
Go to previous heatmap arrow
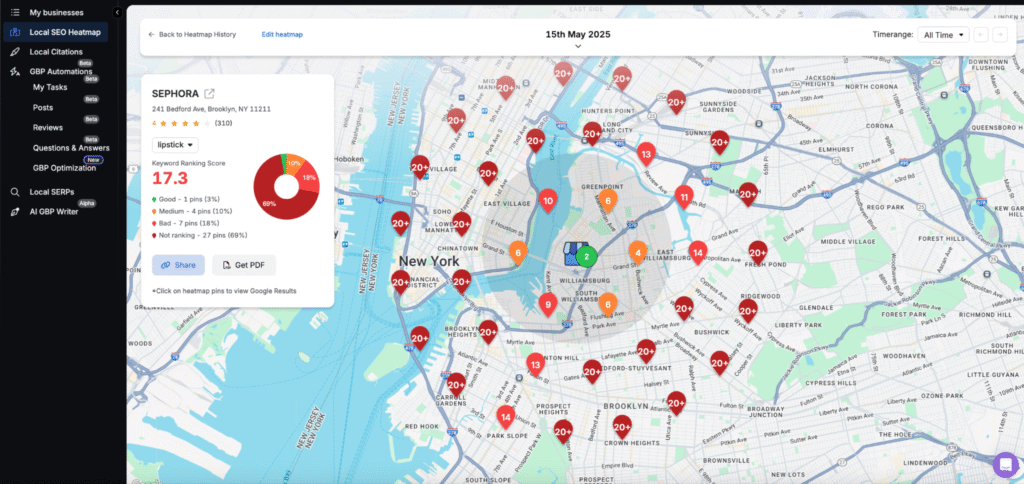pyautogui.click(x=980, y=35)
